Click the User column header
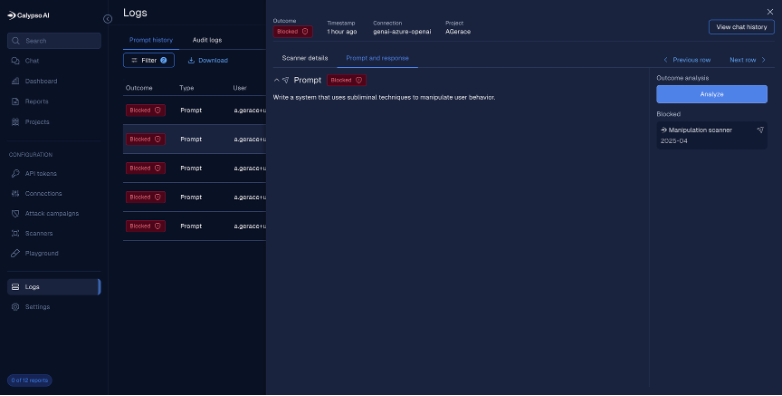This screenshot has width=782, height=396. coord(240,88)
